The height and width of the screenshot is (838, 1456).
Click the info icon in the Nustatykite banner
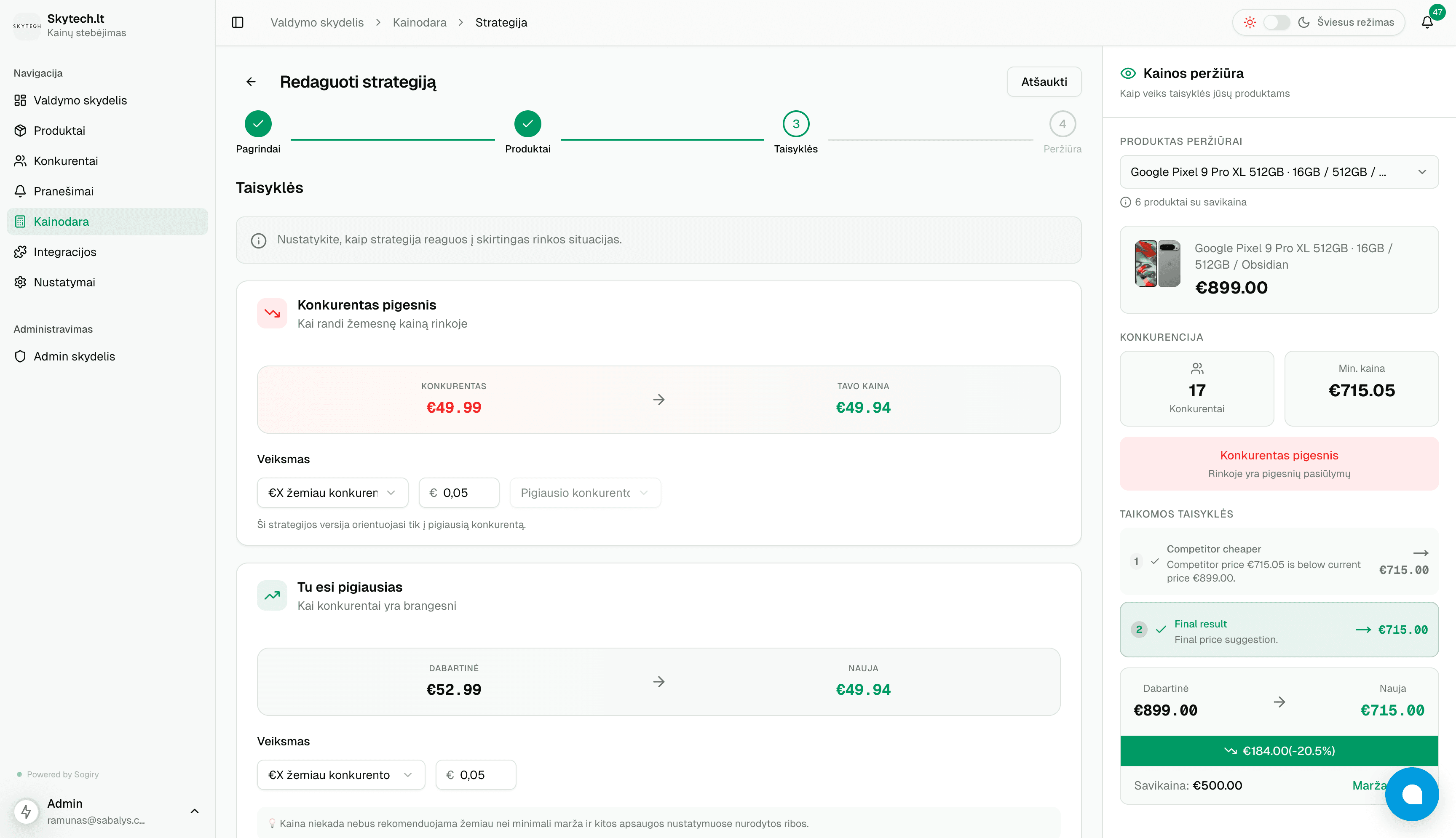coord(259,240)
